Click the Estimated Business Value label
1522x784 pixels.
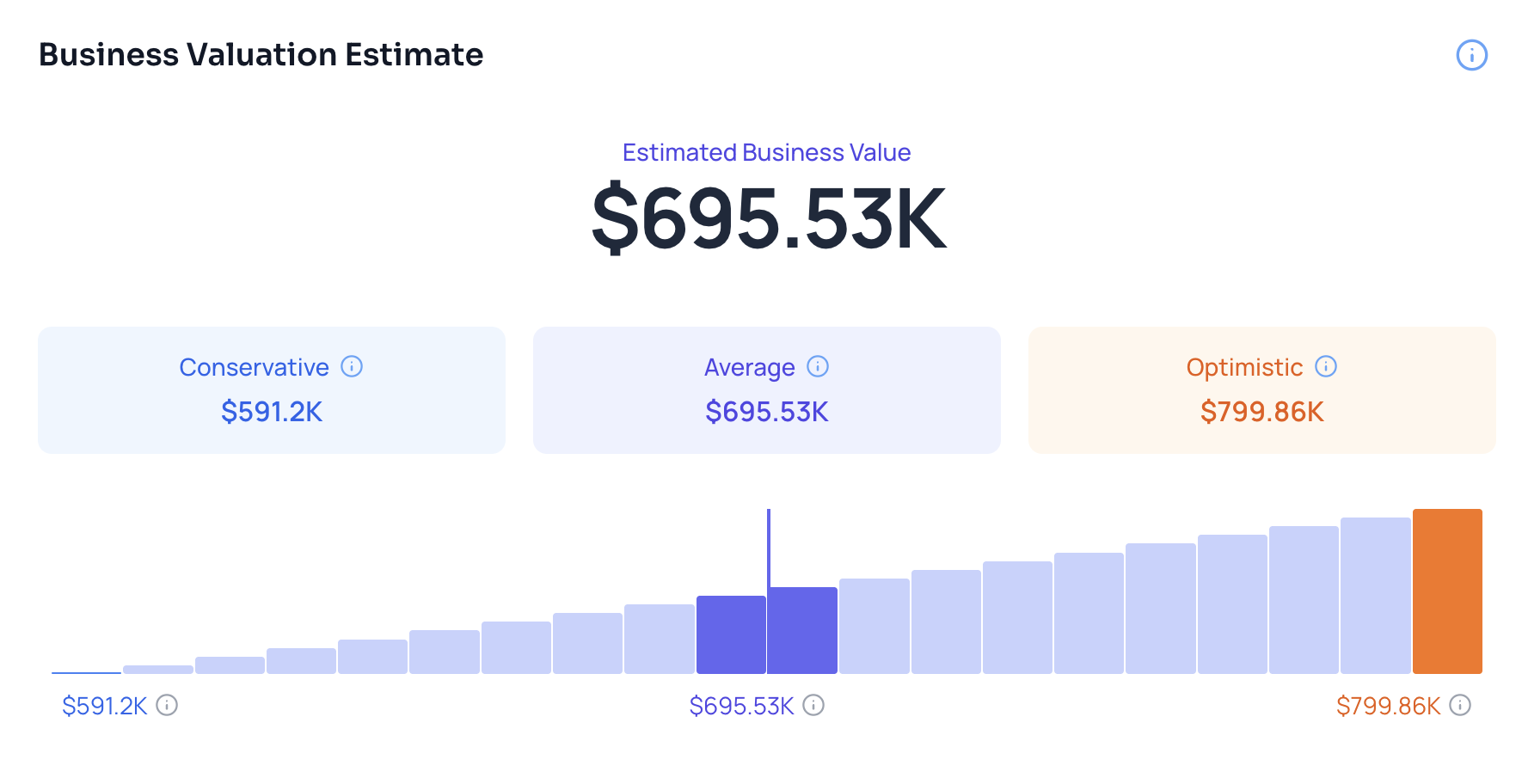(766, 152)
